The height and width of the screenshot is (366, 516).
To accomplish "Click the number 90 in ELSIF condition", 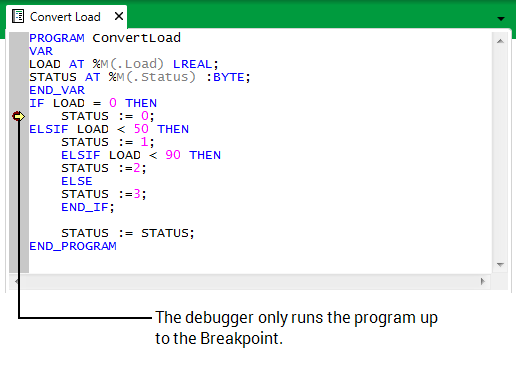I will point(173,155).
